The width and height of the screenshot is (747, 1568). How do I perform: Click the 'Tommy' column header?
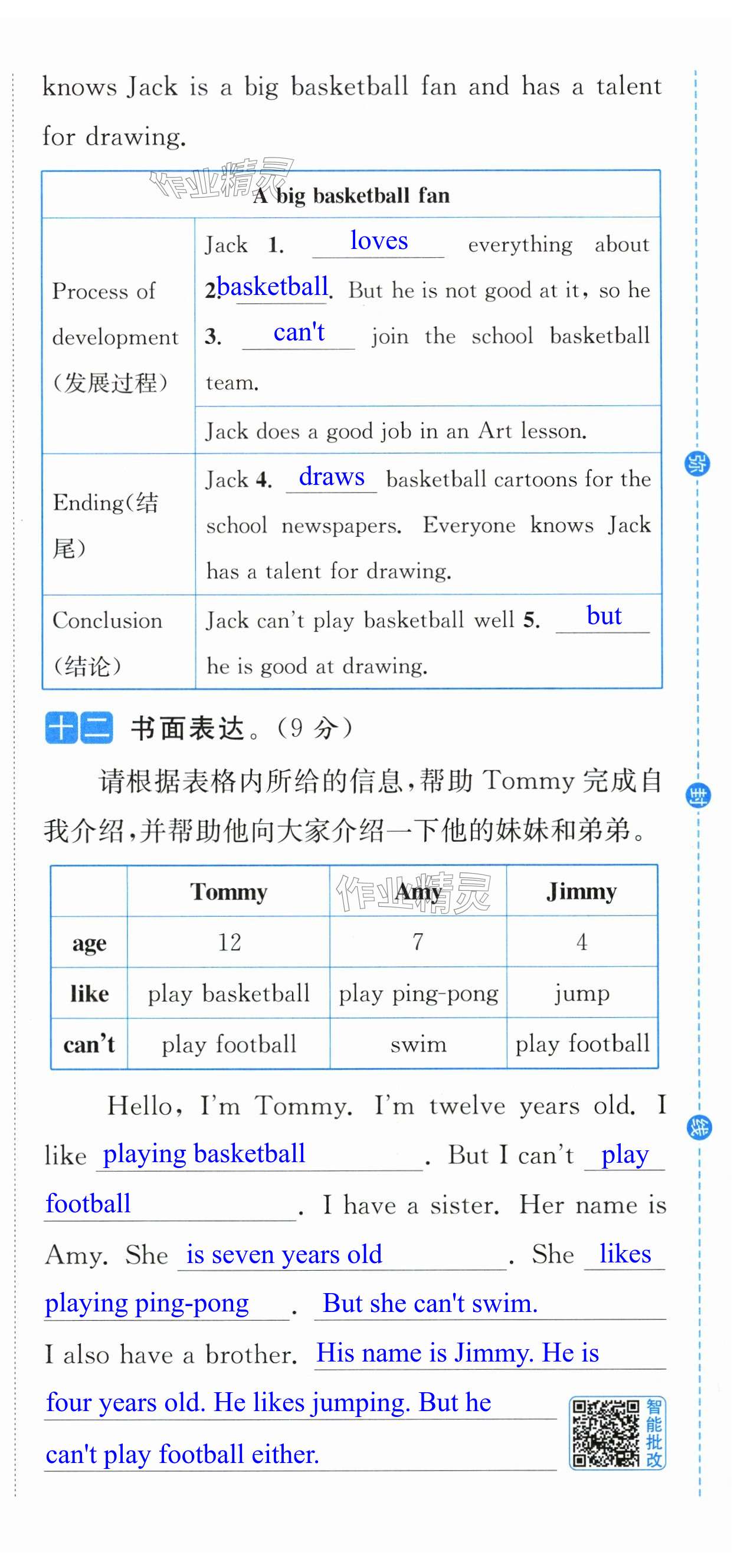pyautogui.click(x=229, y=893)
